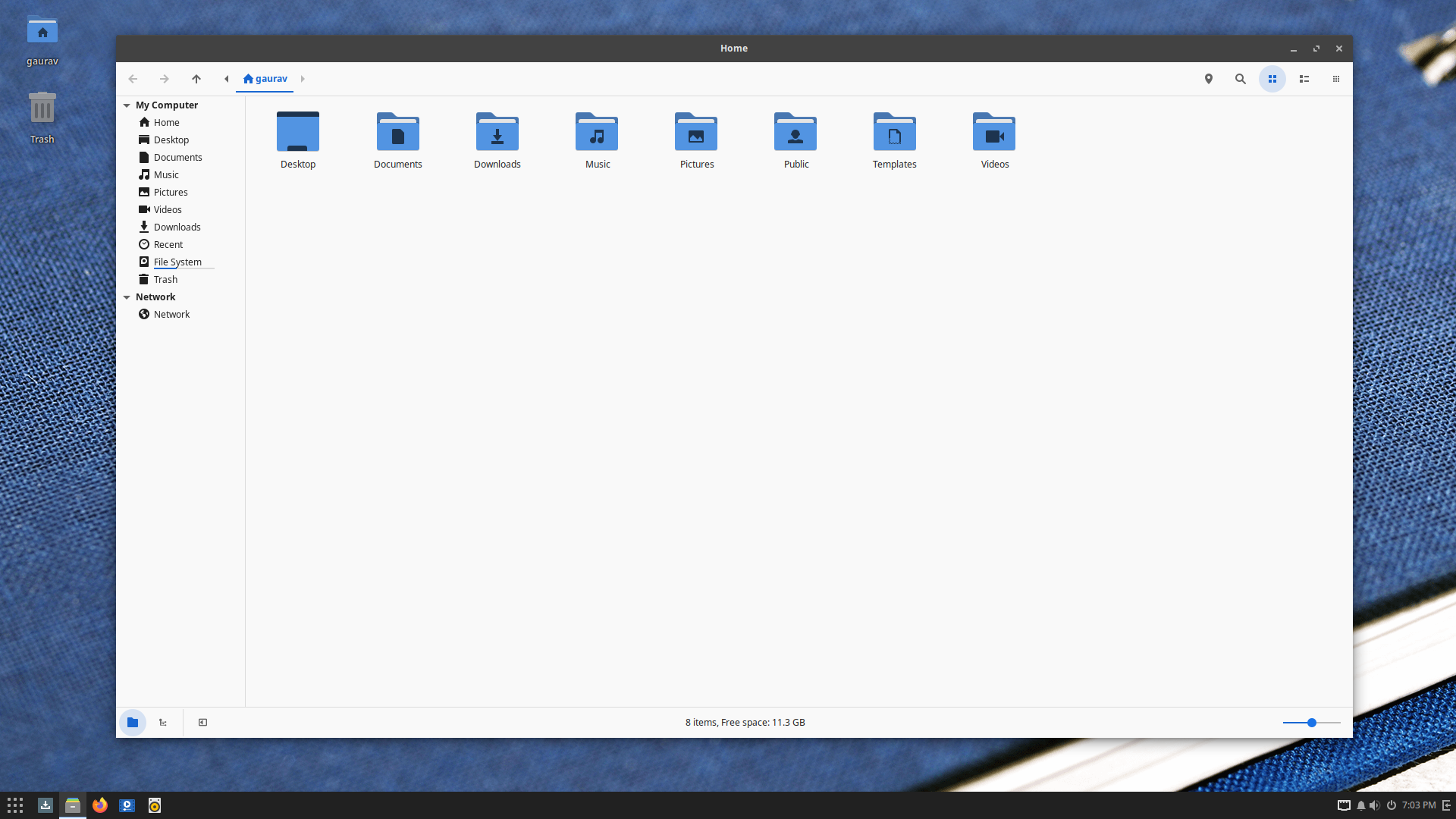Show tree view in sidebar
This screenshot has height=819, width=1456.
(163, 723)
